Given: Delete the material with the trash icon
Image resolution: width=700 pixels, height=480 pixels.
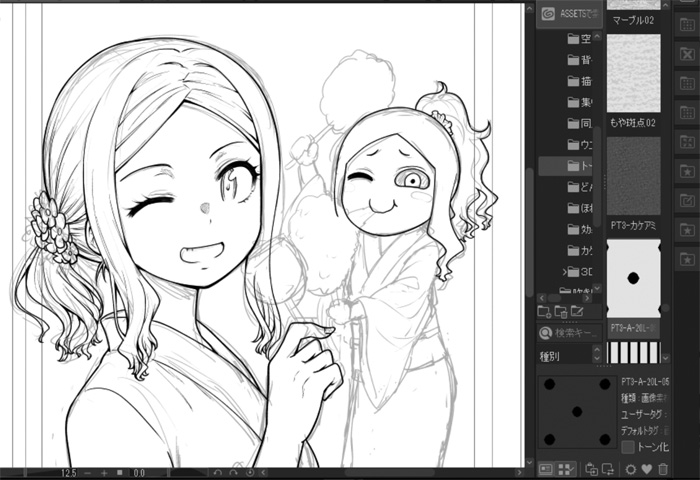Looking at the screenshot, I should 663,469.
